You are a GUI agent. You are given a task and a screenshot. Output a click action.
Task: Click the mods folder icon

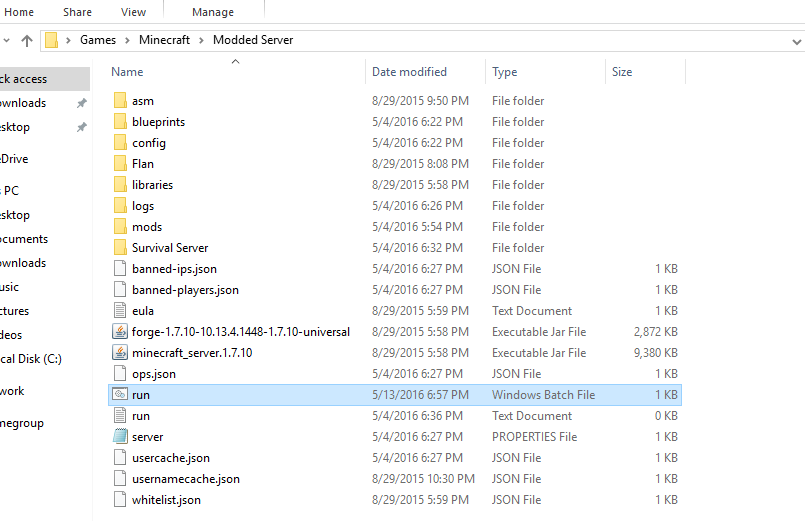point(120,227)
